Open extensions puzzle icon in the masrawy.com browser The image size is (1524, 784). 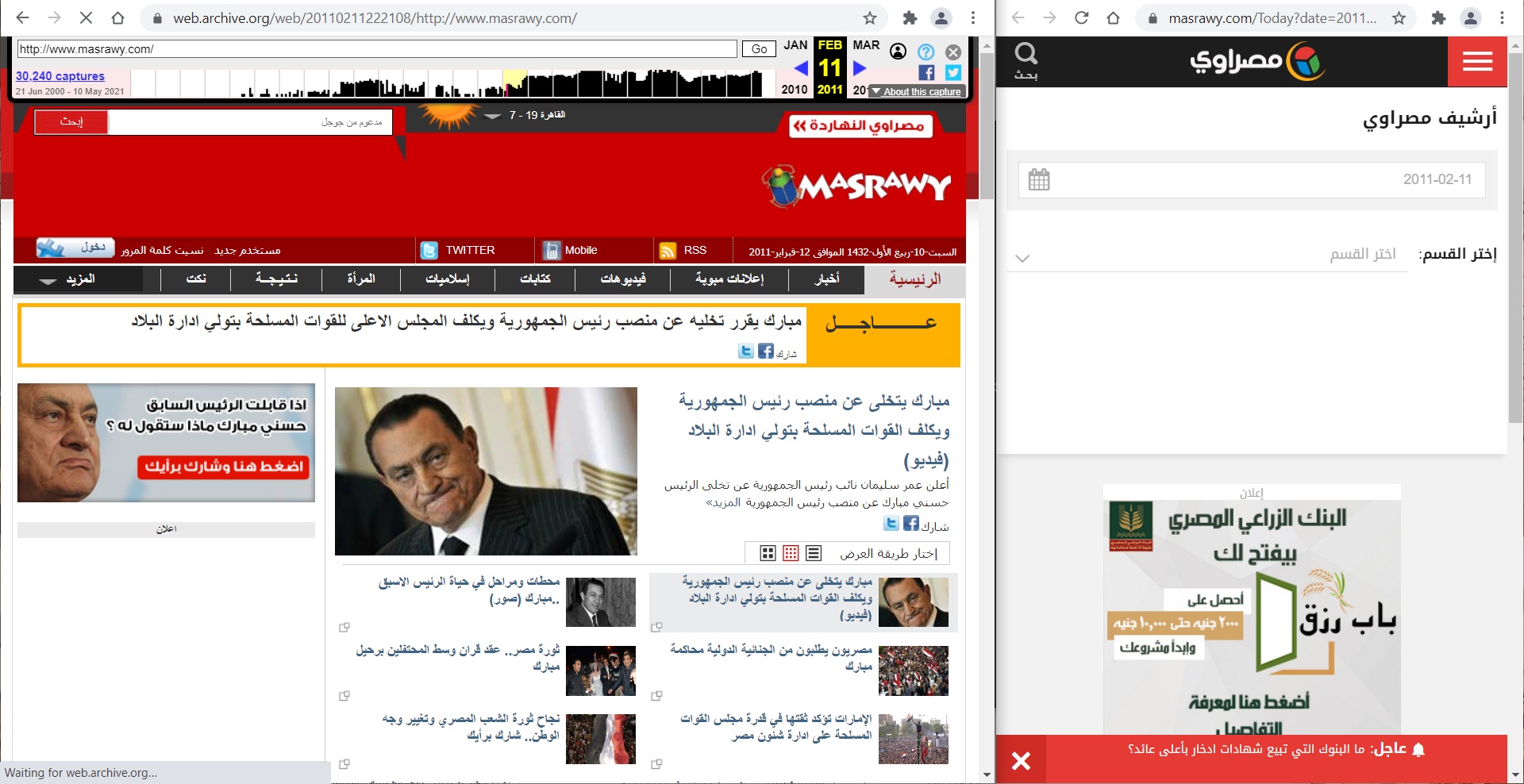pos(1438,17)
